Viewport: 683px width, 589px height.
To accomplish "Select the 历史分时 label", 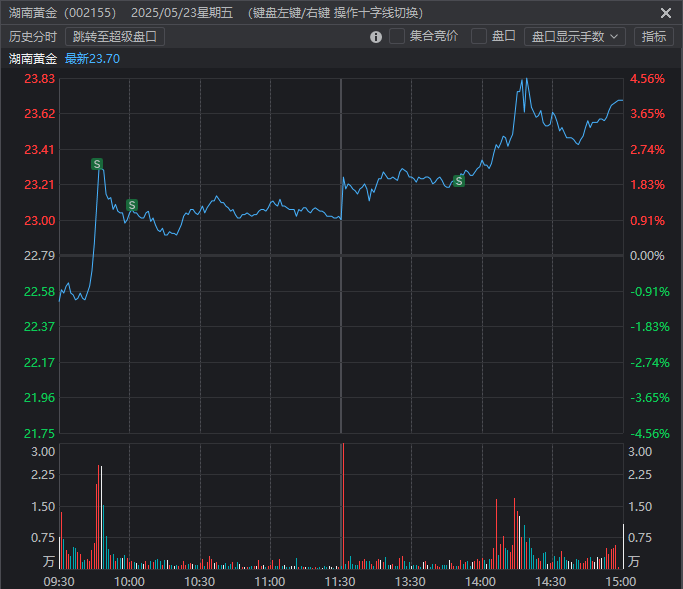I will click(x=33, y=36).
